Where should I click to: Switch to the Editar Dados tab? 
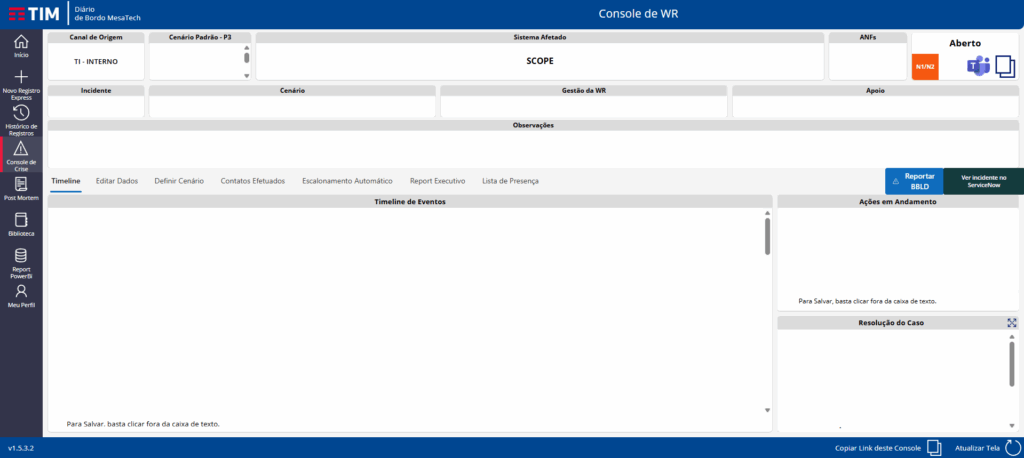coord(117,181)
